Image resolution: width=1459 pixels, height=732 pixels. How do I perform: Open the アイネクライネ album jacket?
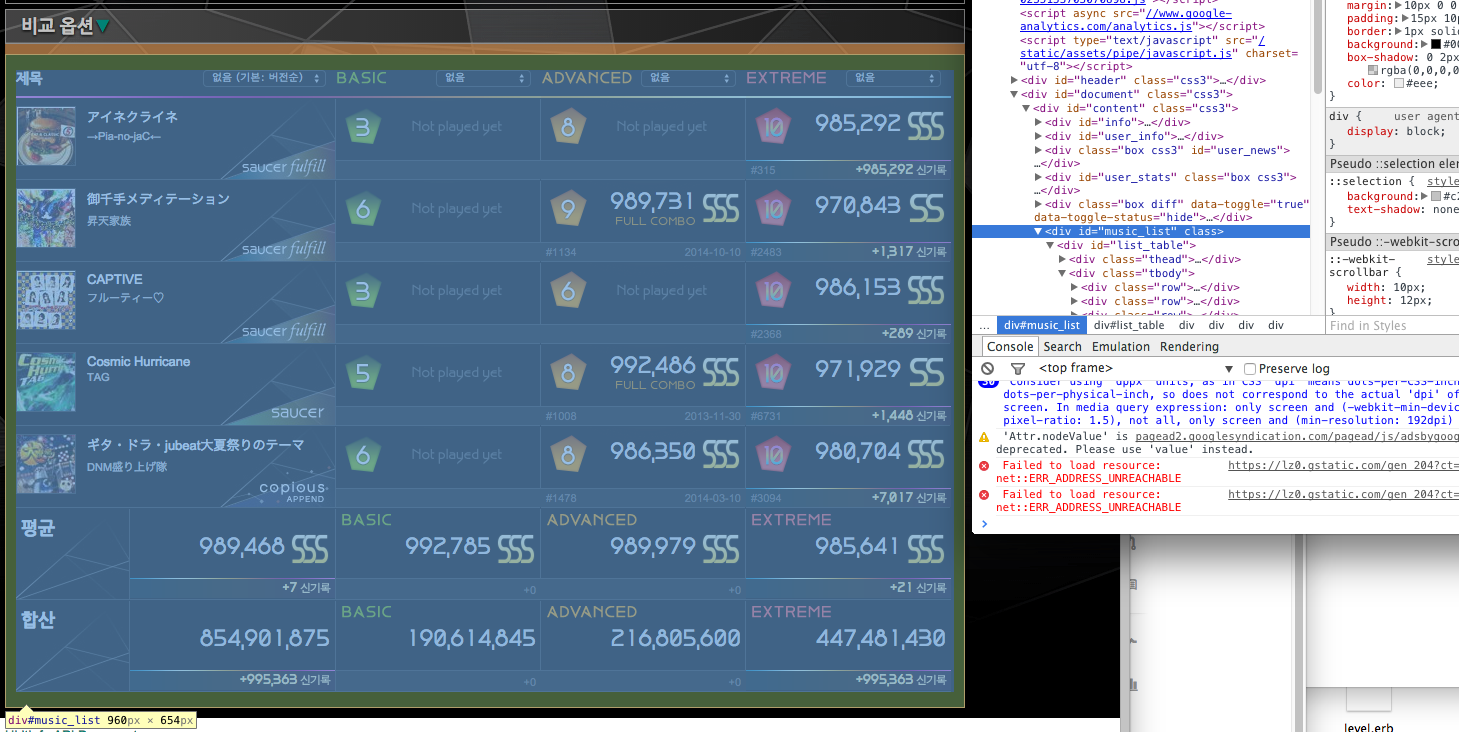[x=46, y=136]
